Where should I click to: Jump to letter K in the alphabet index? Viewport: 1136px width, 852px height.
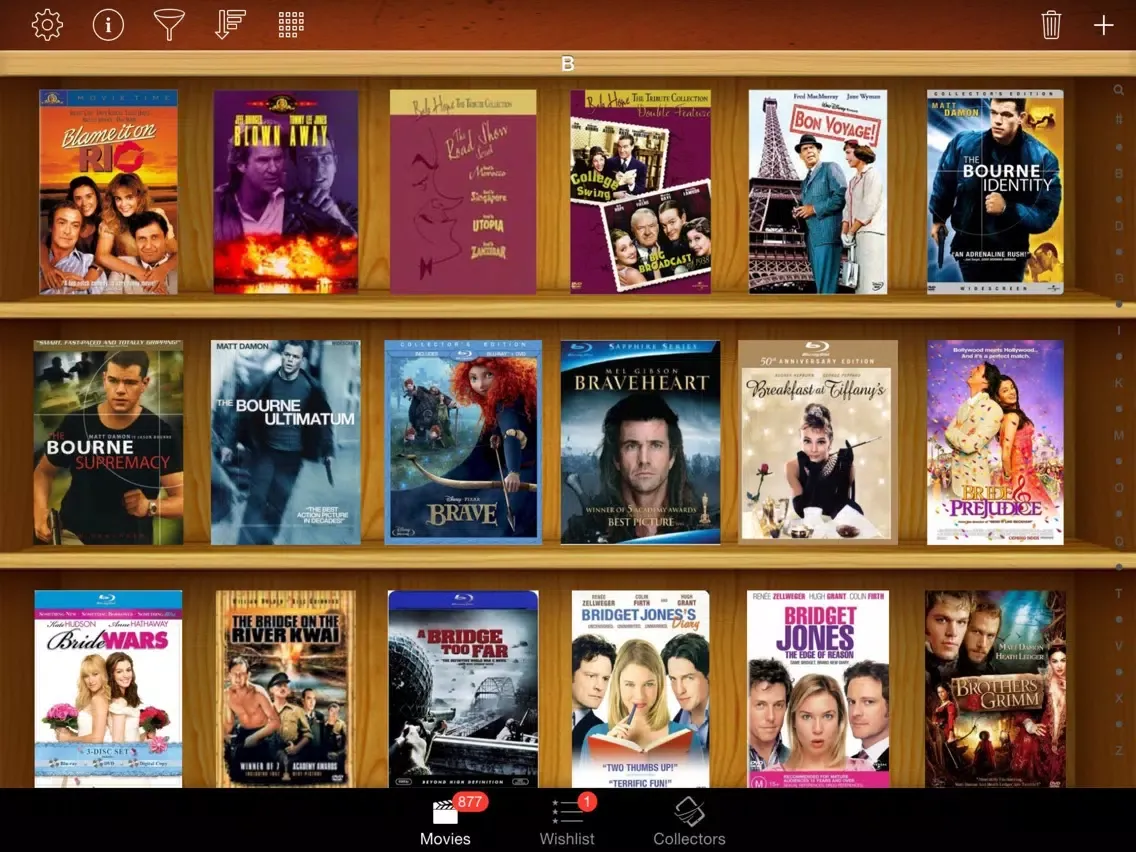[x=1119, y=383]
